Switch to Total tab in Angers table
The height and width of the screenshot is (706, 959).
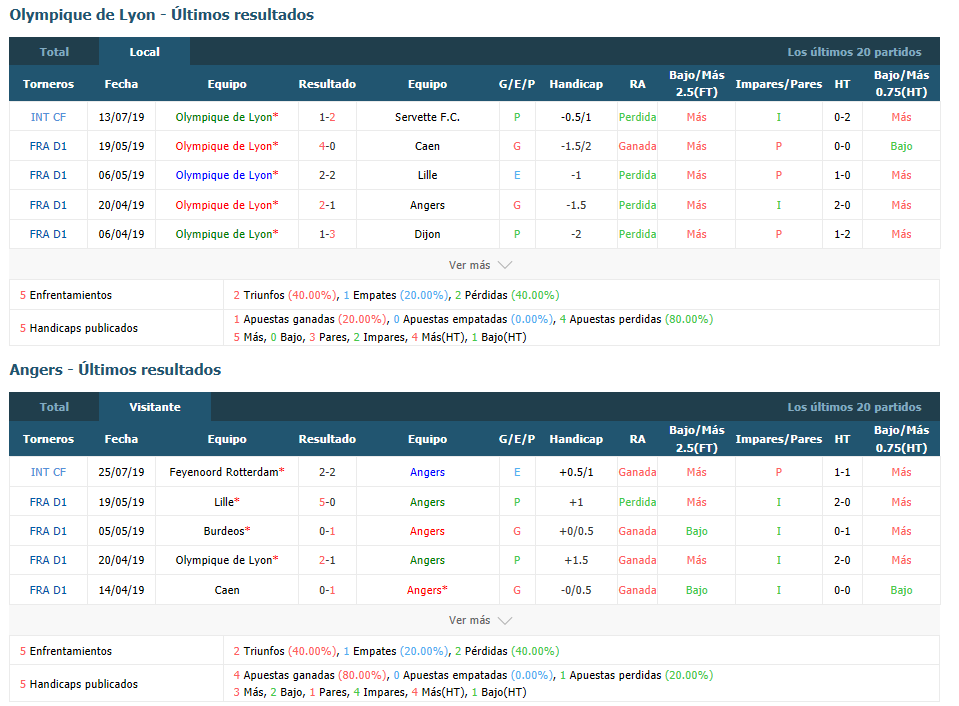click(54, 407)
